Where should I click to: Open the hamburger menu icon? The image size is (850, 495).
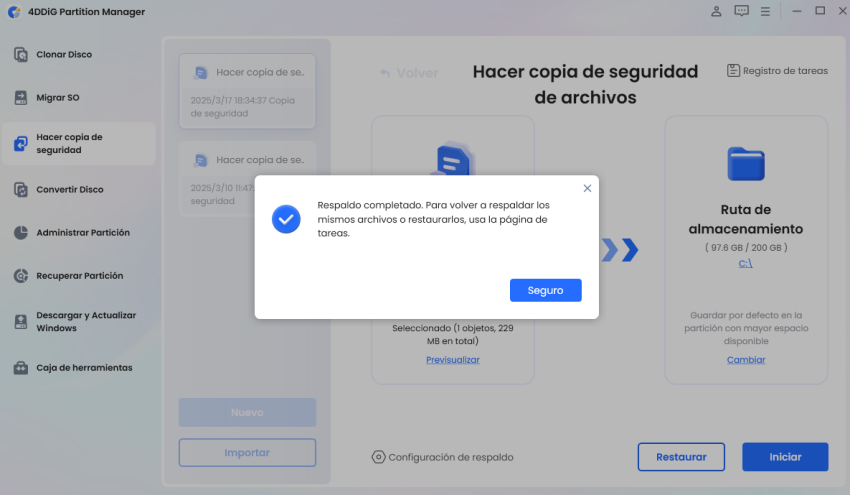[x=765, y=11]
